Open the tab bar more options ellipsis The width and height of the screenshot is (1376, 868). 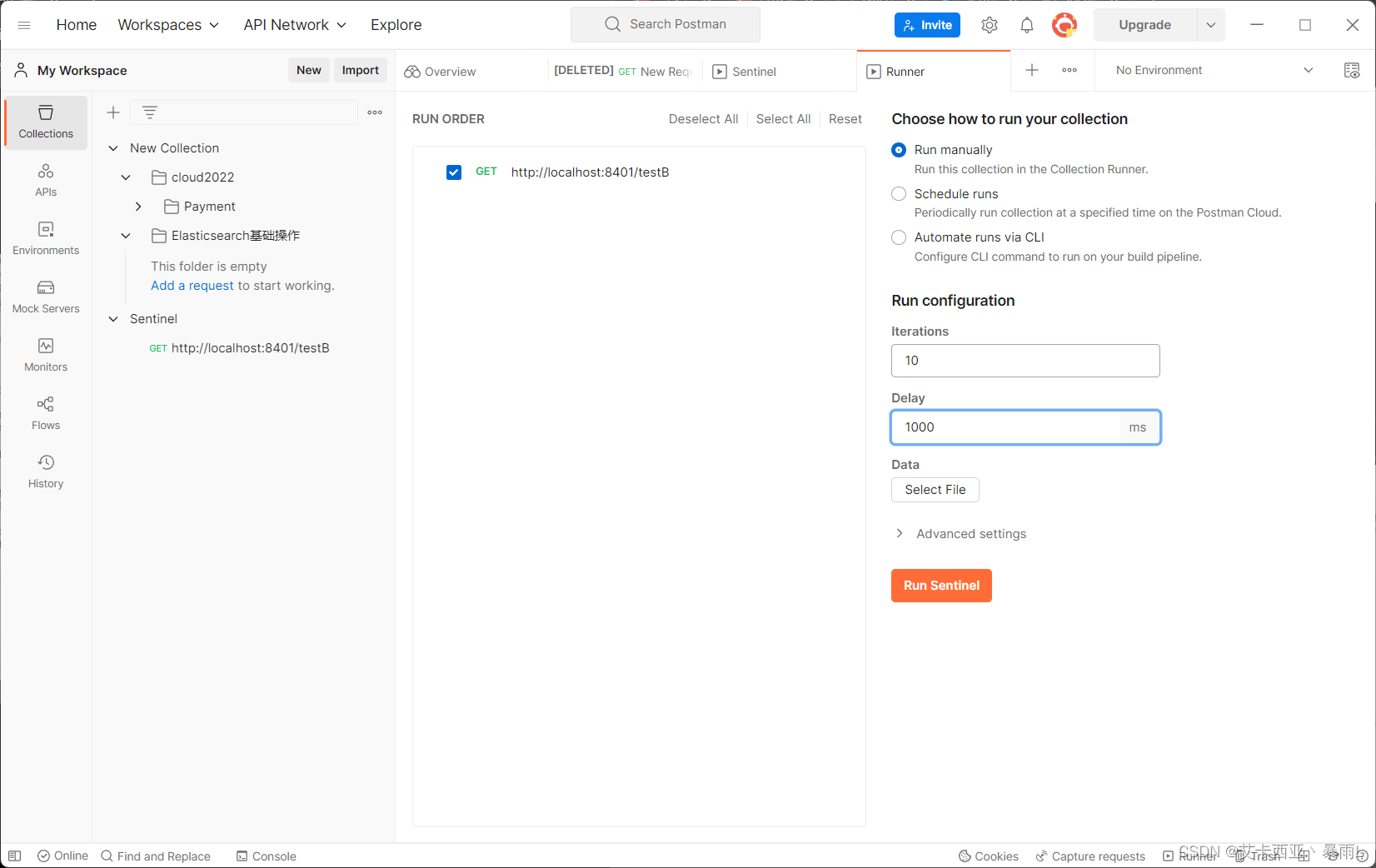pyautogui.click(x=1069, y=70)
